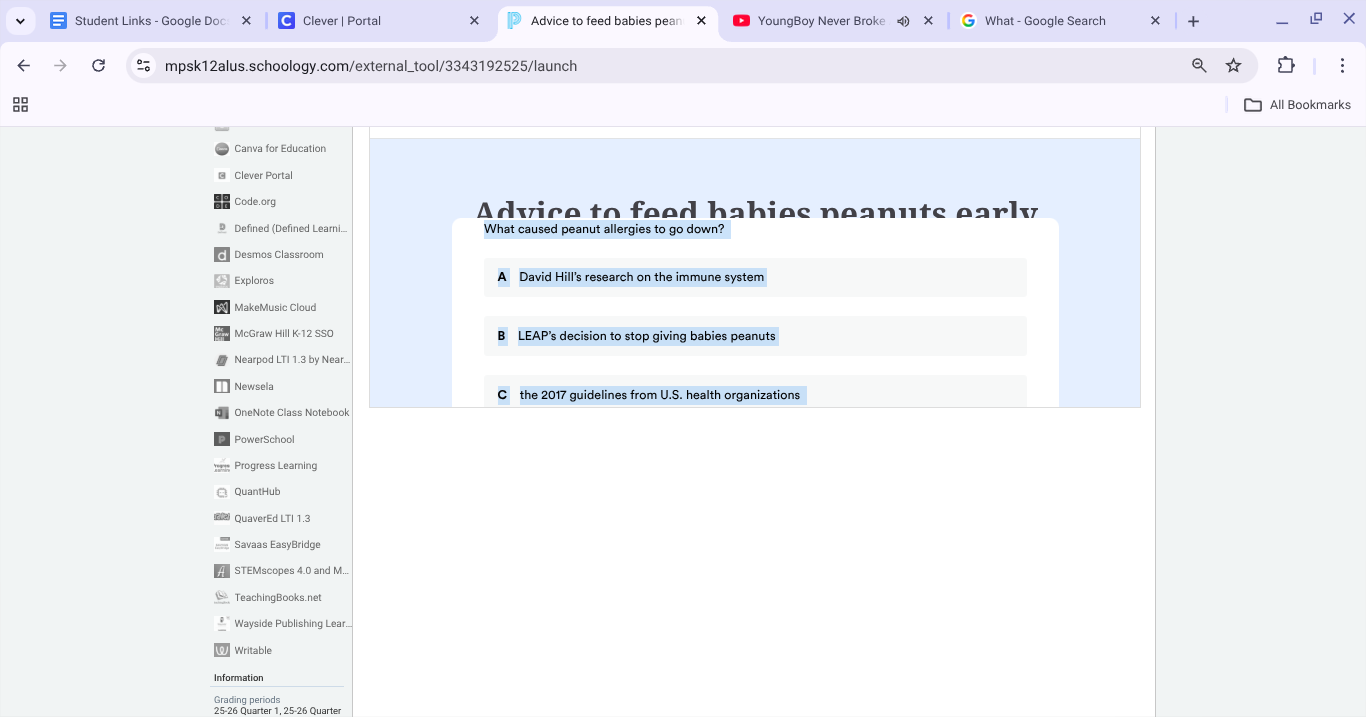The image size is (1366, 717).
Task: Open the McGraw Hill K-12 SSO link
Action: point(283,334)
